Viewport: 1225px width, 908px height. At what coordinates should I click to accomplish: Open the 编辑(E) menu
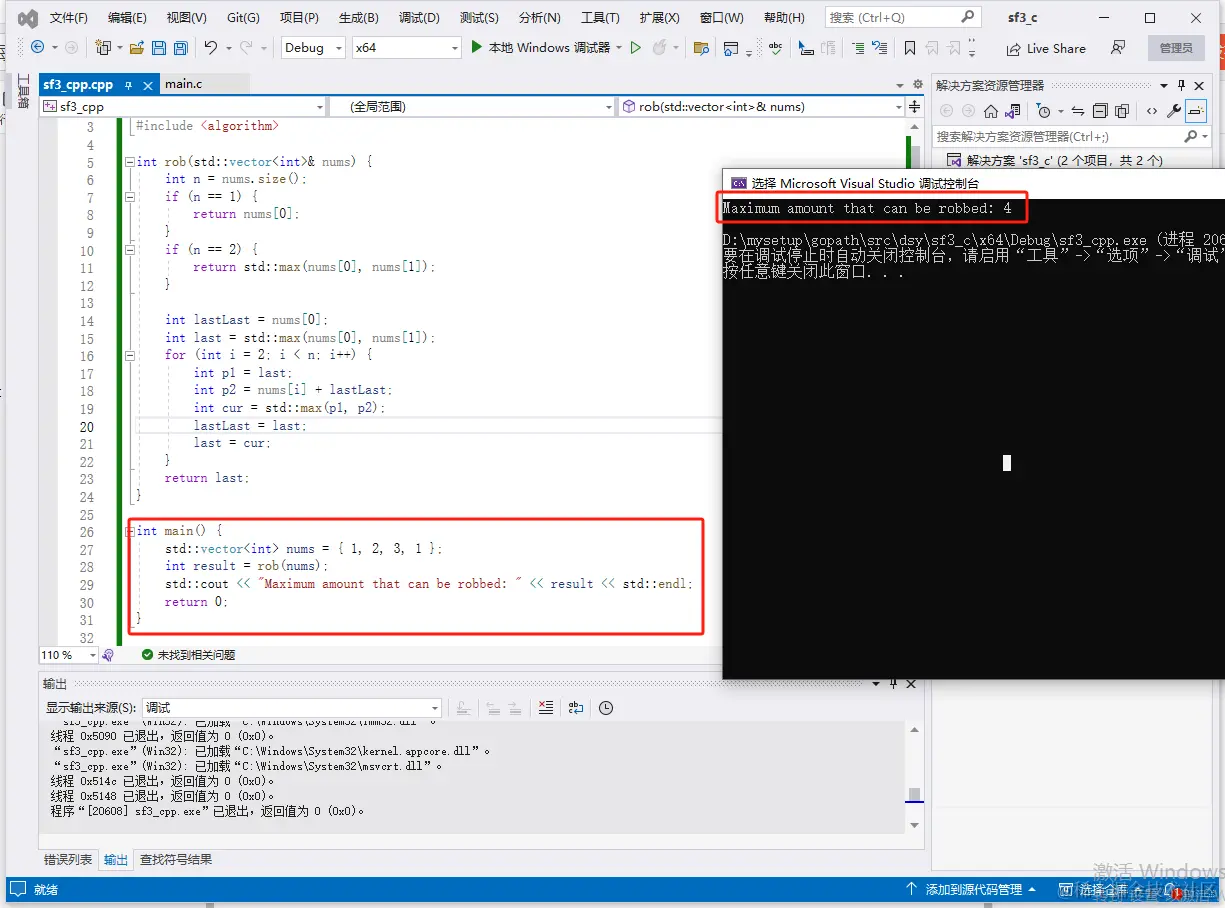127,18
